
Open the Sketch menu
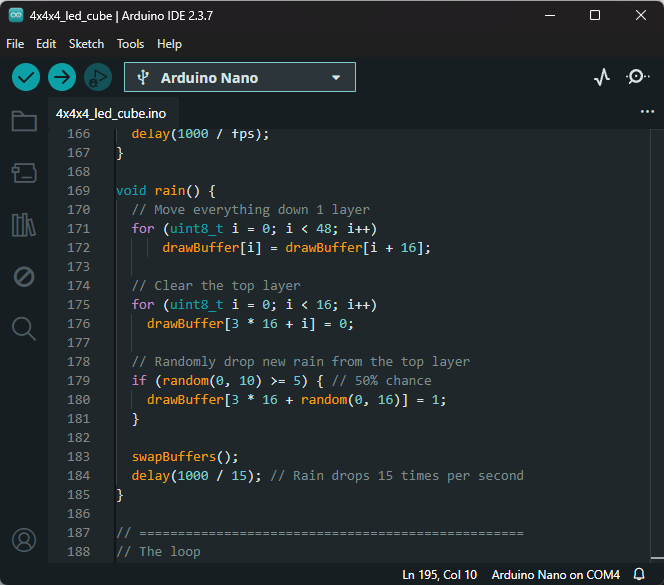pos(86,44)
